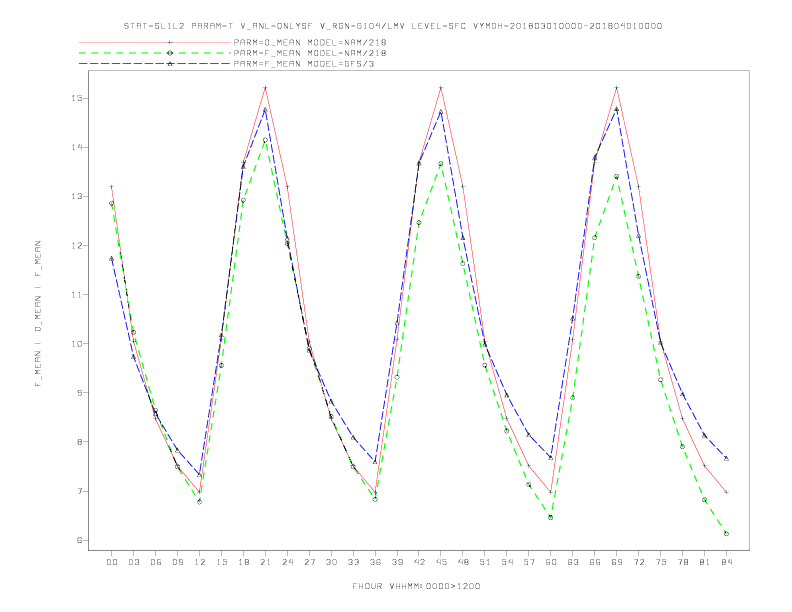Click y-axis tick label 7
The width and height of the screenshot is (792, 612).
(80, 491)
